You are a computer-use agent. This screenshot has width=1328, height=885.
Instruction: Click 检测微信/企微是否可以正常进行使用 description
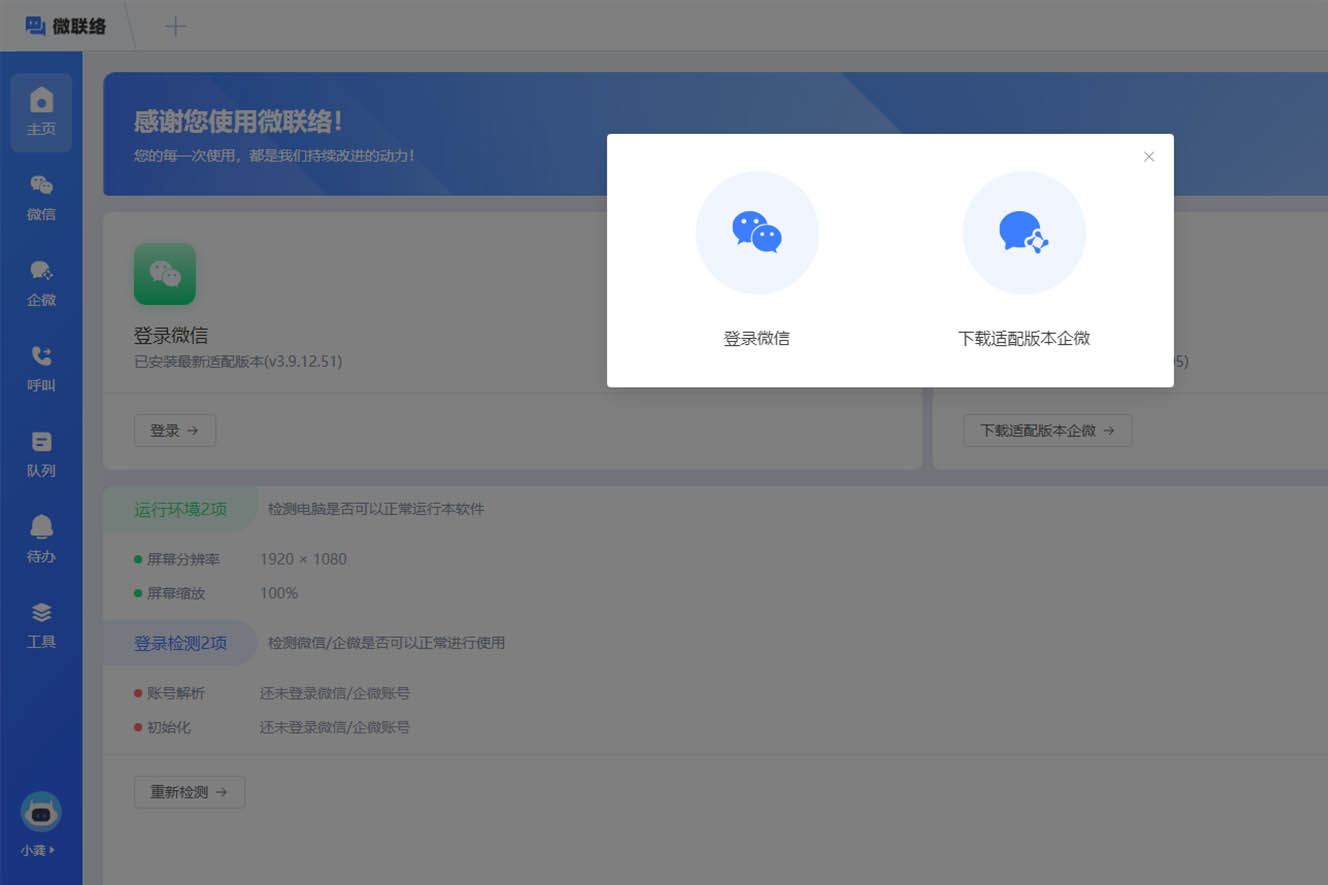coord(386,643)
